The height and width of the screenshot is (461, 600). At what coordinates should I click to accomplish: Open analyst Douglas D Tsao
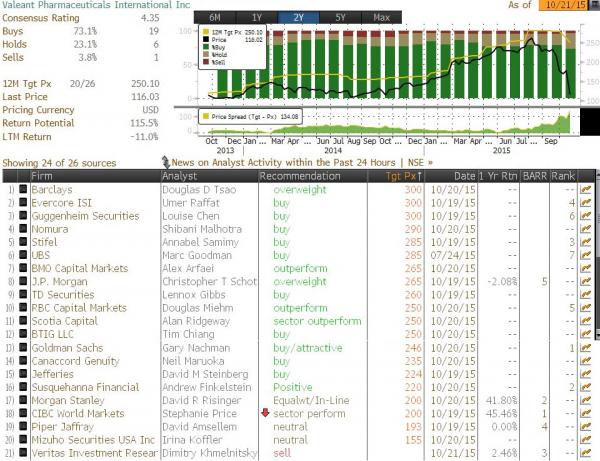click(x=199, y=189)
